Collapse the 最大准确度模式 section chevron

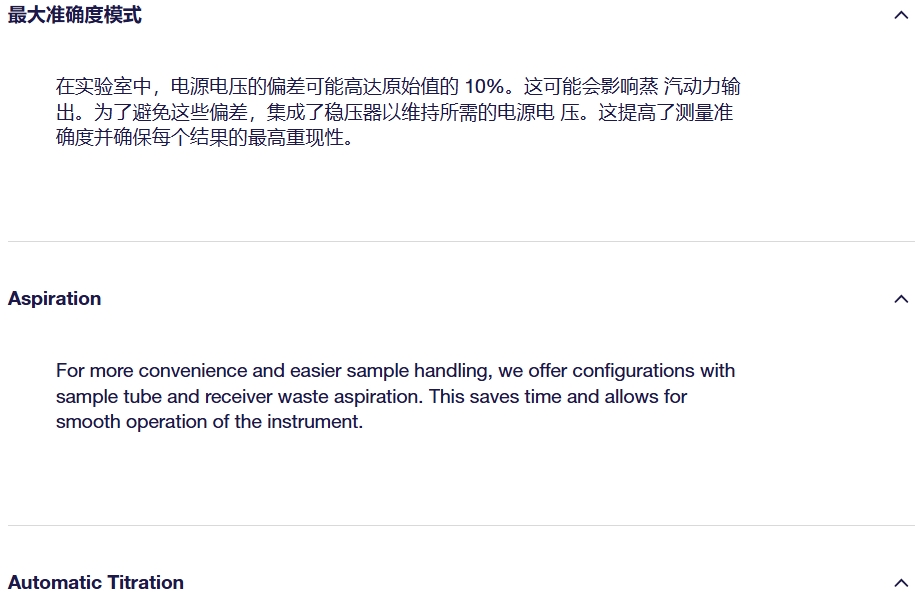coord(900,15)
